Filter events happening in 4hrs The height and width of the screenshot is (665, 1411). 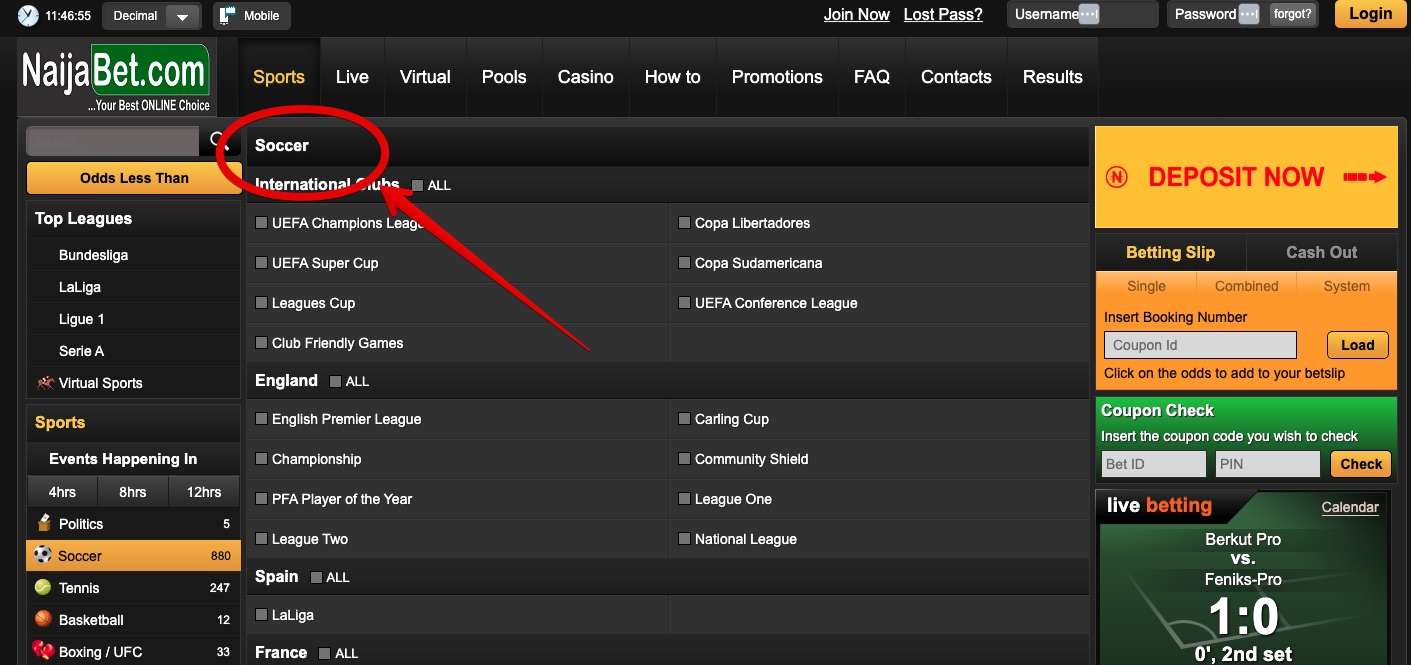point(62,492)
